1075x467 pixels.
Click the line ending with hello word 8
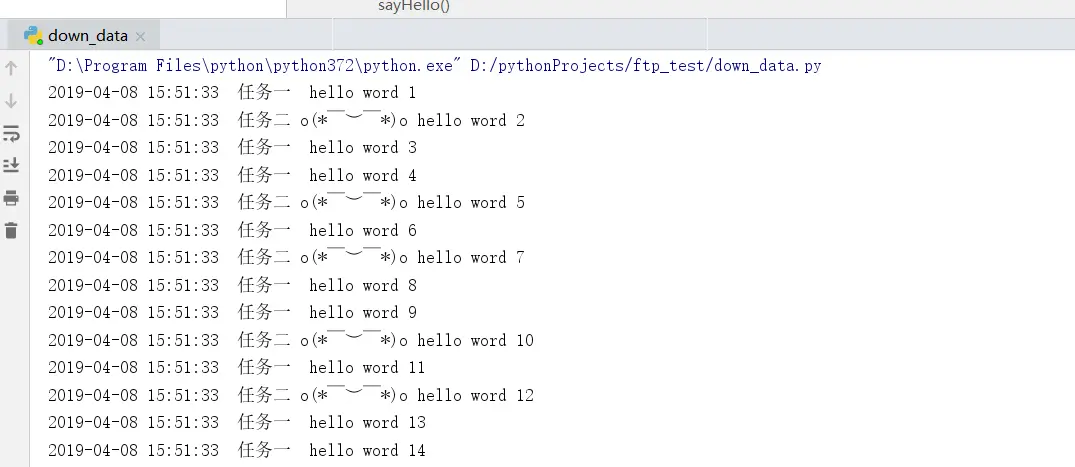point(232,285)
